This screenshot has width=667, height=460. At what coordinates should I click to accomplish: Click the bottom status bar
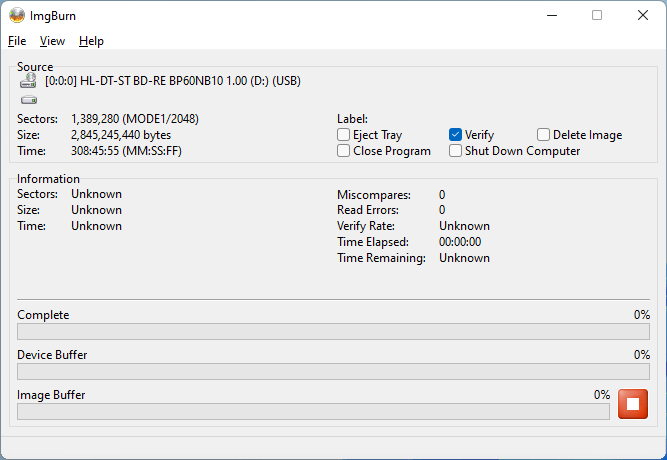click(x=333, y=448)
